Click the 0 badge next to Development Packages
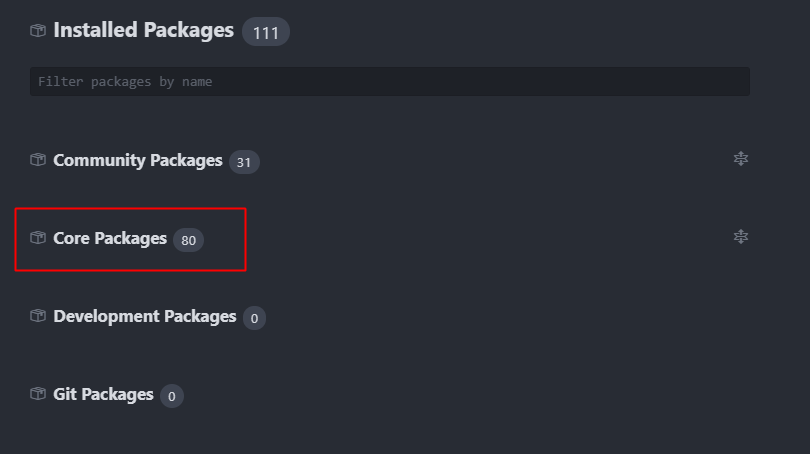Viewport: 810px width, 454px height. click(254, 318)
